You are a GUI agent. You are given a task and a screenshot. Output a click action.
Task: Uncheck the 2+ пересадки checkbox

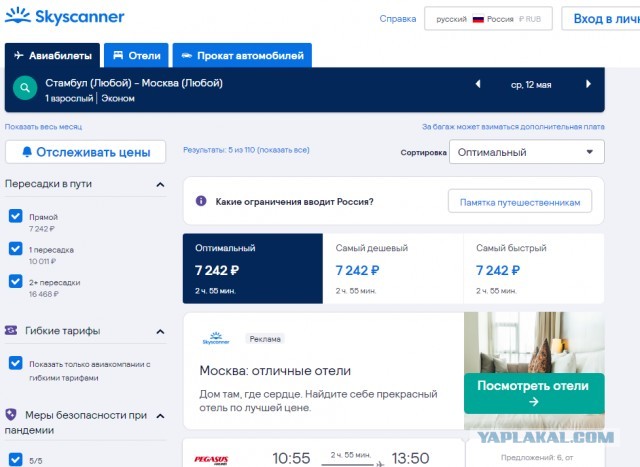coord(16,281)
